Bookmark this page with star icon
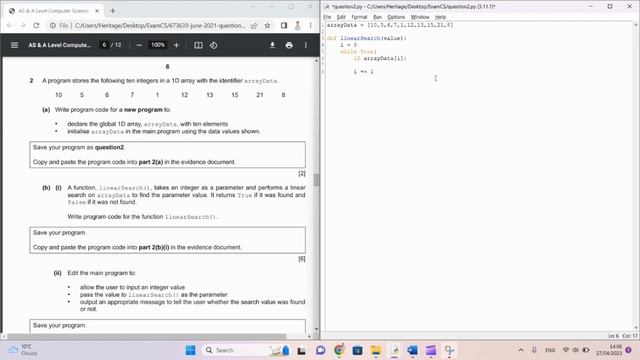The width and height of the screenshot is (640, 360). coord(267,25)
